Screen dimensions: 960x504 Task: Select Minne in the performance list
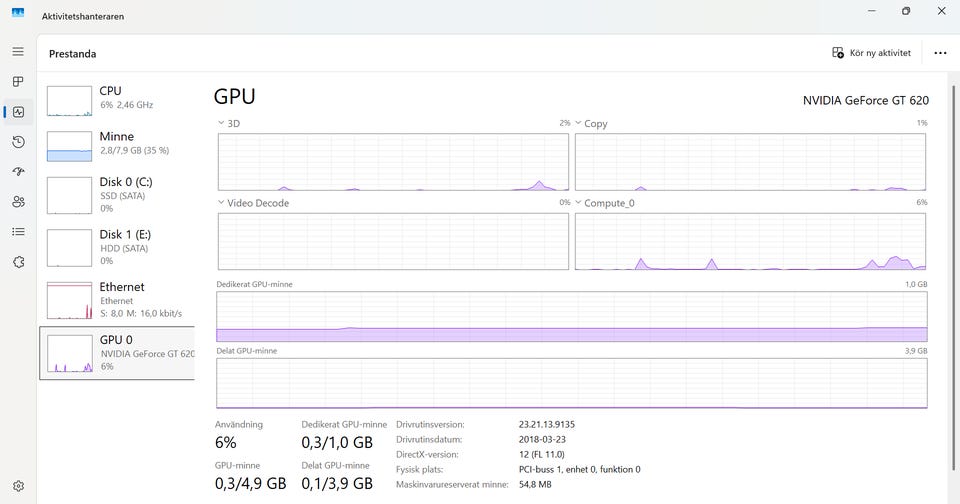click(x=116, y=143)
